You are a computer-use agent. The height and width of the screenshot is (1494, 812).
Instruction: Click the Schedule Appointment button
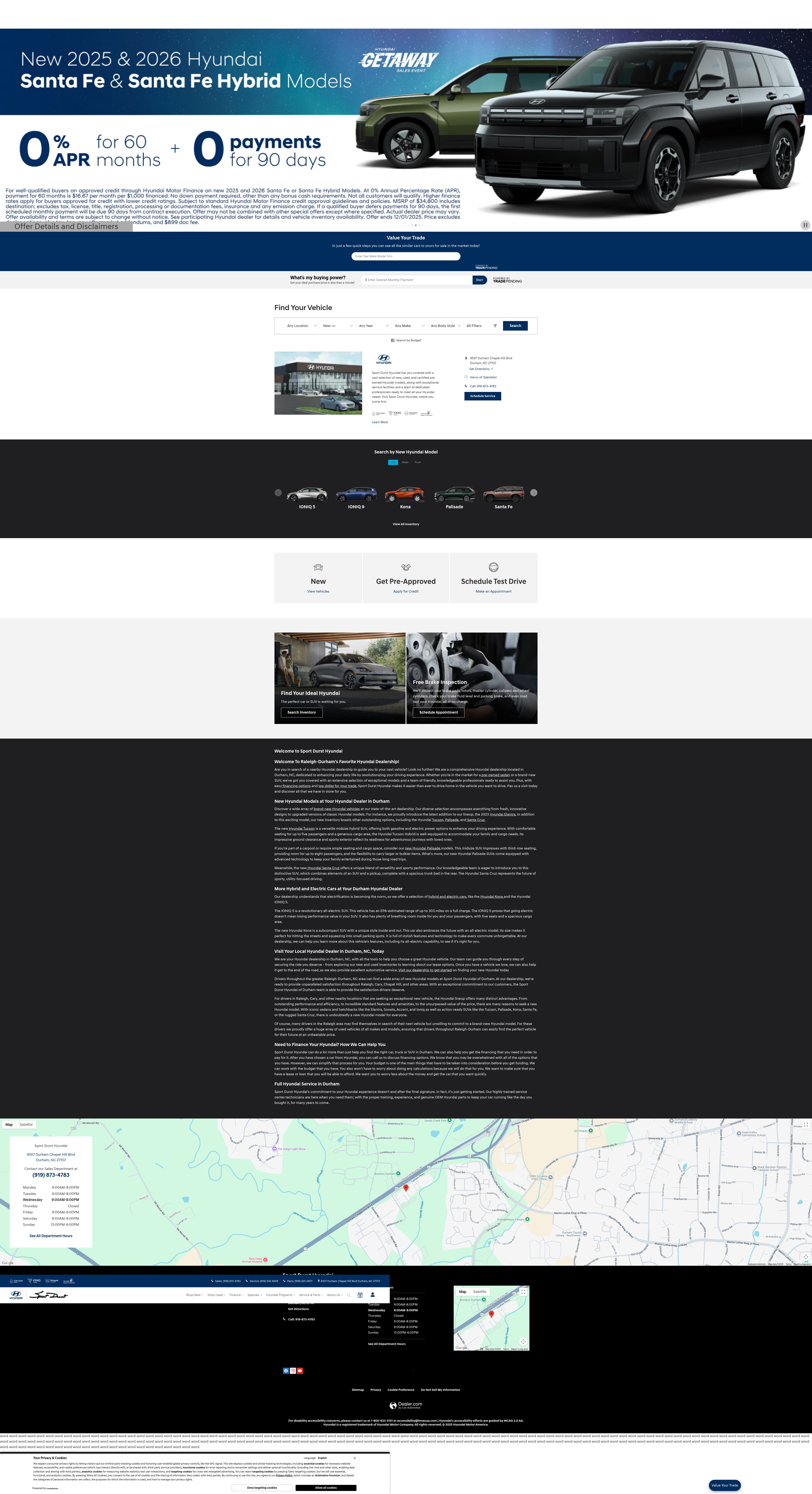tap(439, 712)
